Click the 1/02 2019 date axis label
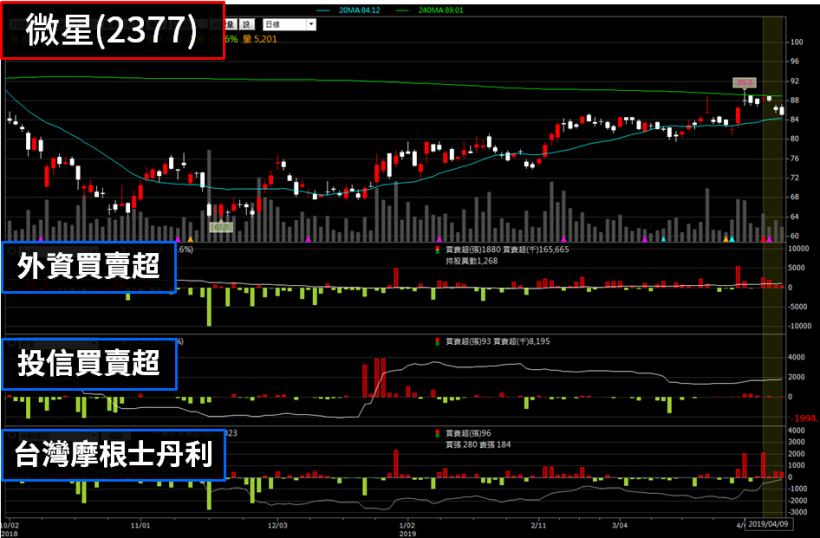This screenshot has width=820, height=538. 407,528
